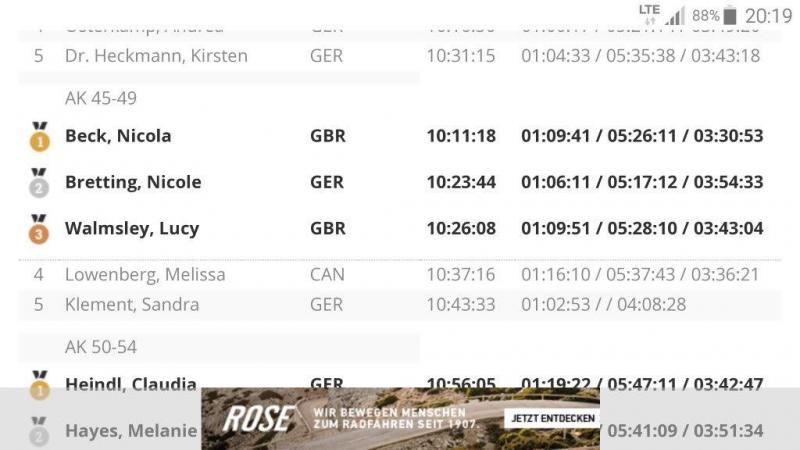This screenshot has width=800, height=450.
Task: Select the AK 50-54 age group header
Action: [101, 347]
